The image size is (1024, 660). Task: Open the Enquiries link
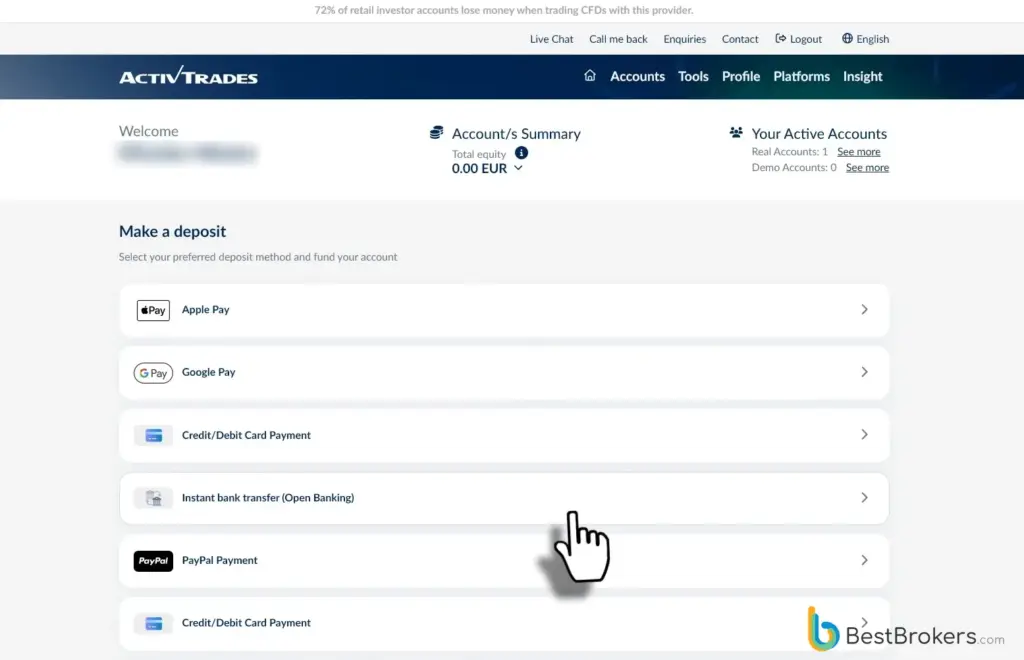(684, 39)
